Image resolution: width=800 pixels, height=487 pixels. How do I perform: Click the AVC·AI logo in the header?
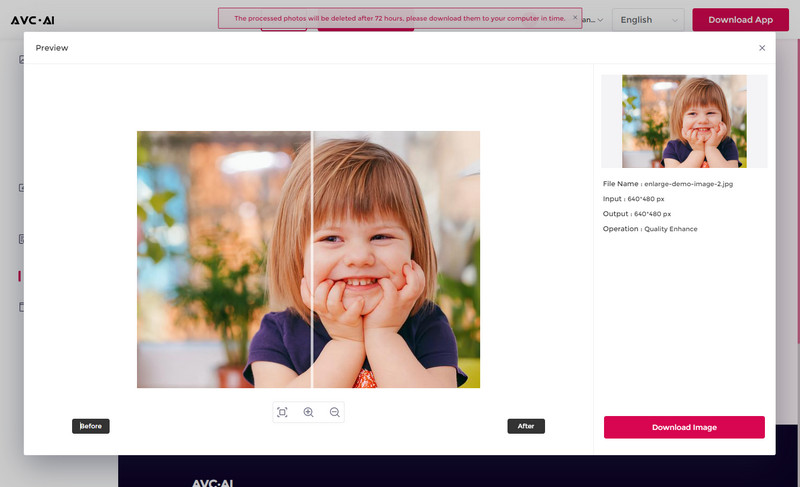pos(33,20)
